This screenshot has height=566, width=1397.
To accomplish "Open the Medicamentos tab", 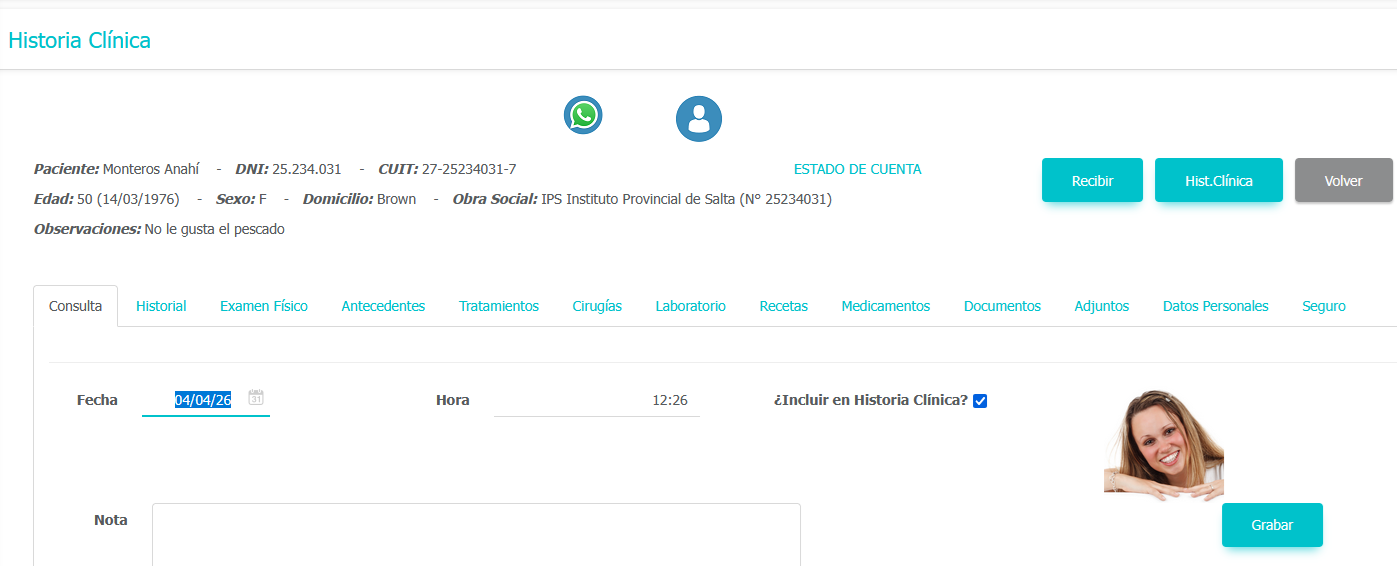I will 885,306.
